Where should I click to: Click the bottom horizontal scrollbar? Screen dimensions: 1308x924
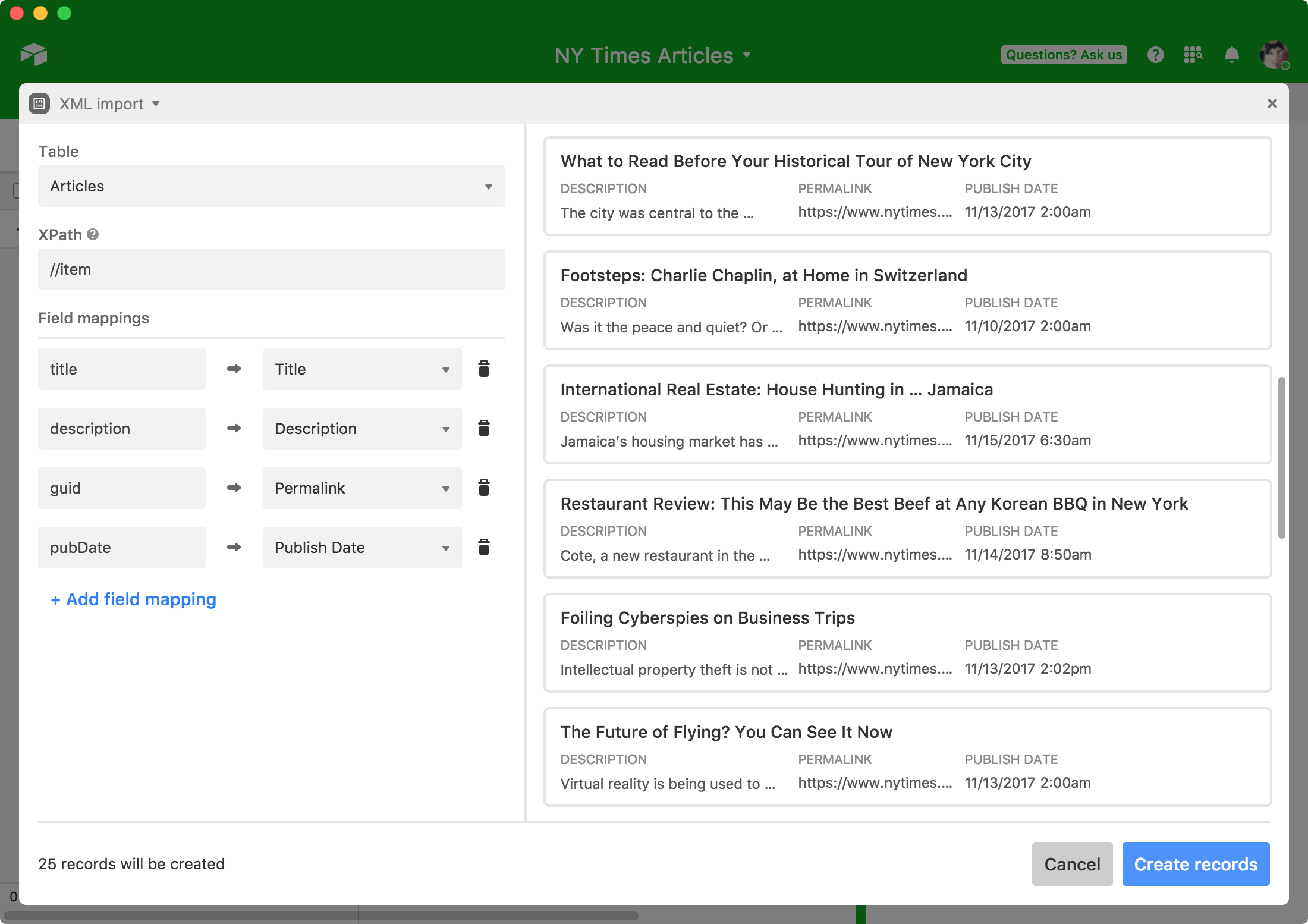321,915
